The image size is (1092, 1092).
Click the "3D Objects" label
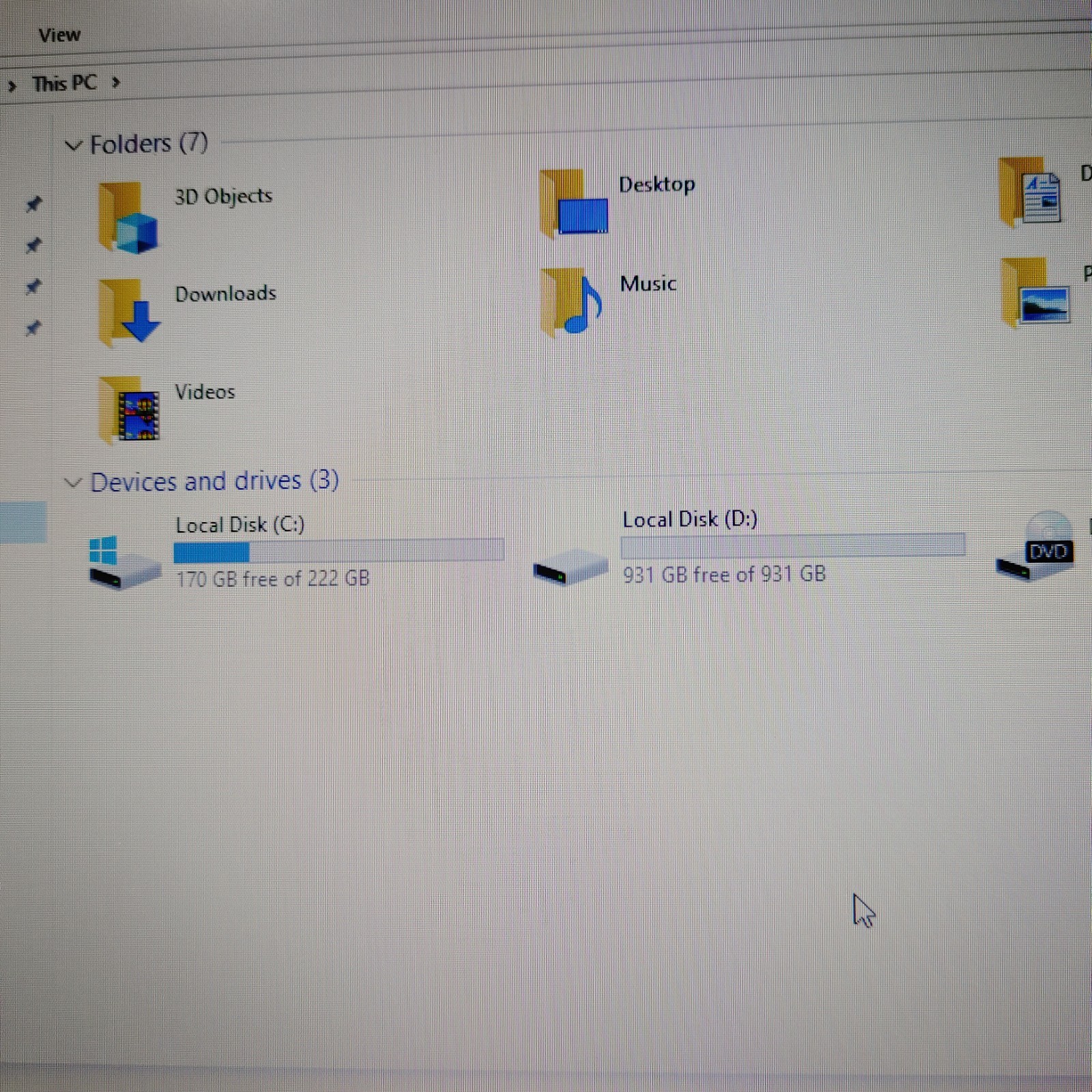tap(224, 196)
